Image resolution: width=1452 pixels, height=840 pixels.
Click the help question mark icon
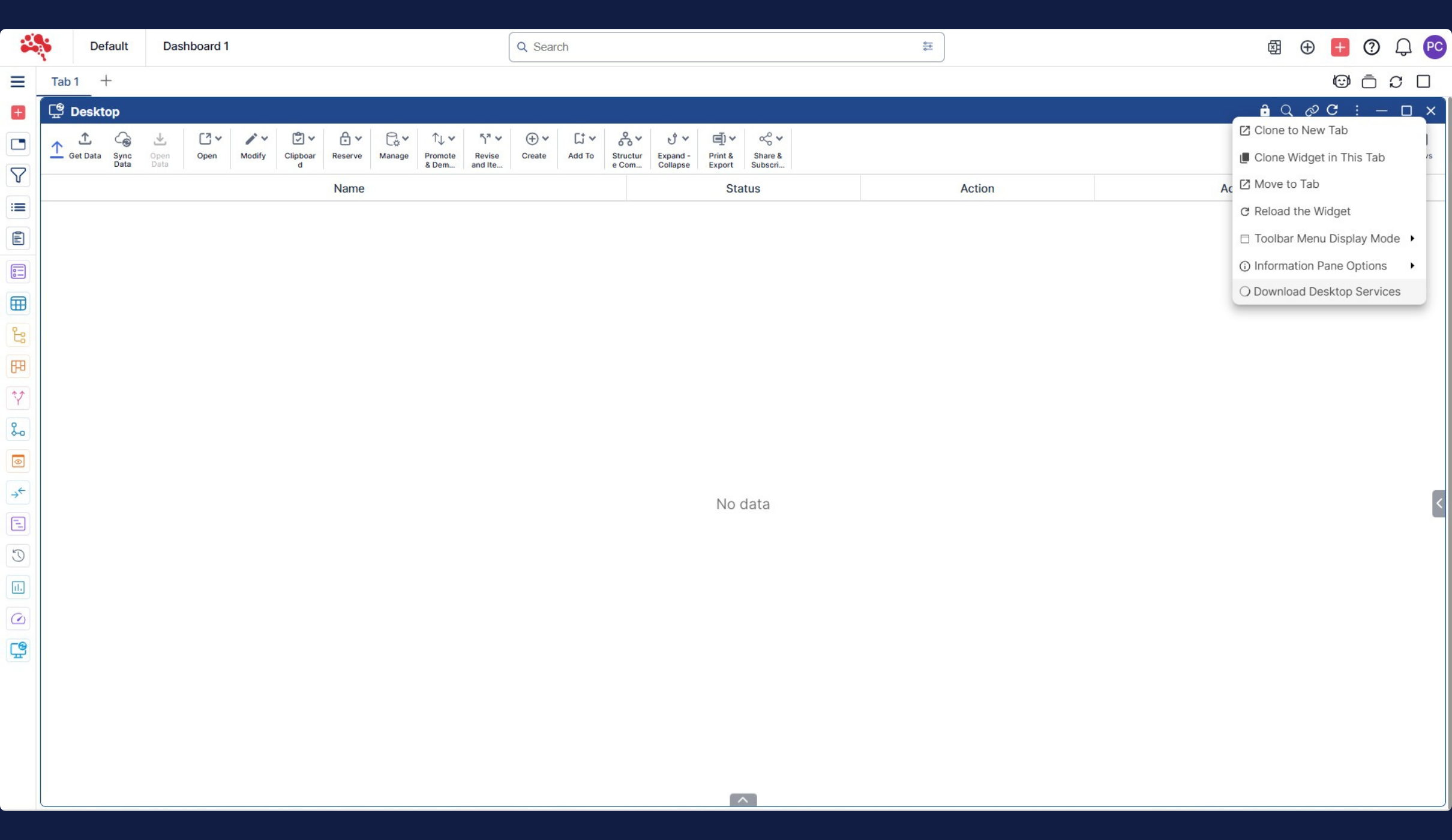(x=1371, y=47)
